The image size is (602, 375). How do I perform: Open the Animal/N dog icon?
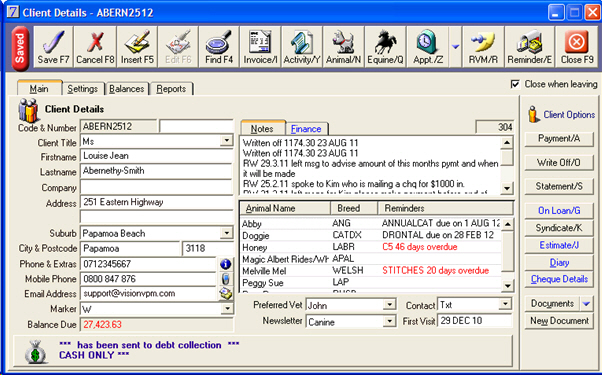click(343, 47)
